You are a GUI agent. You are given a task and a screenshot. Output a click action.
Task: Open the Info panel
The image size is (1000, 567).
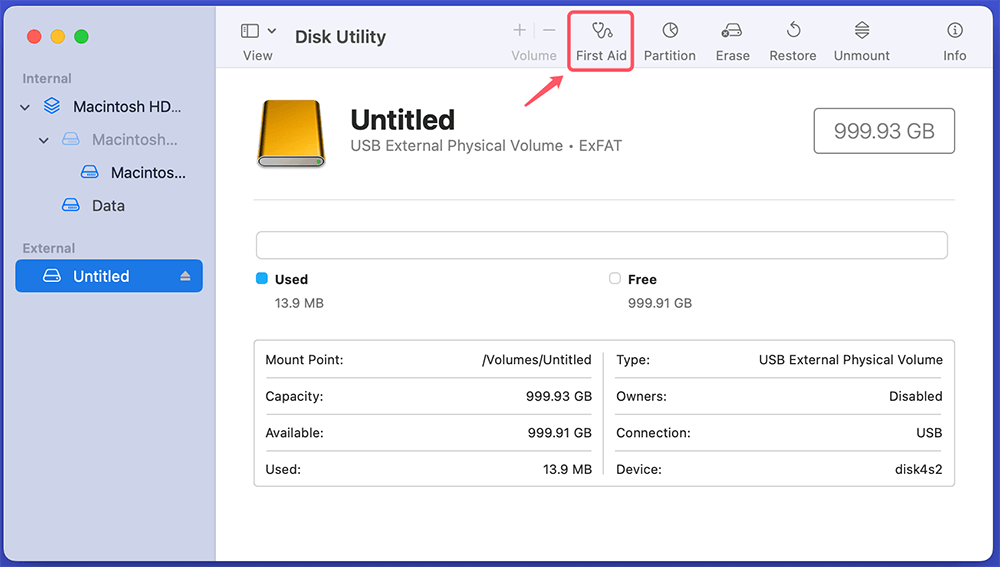click(x=954, y=41)
